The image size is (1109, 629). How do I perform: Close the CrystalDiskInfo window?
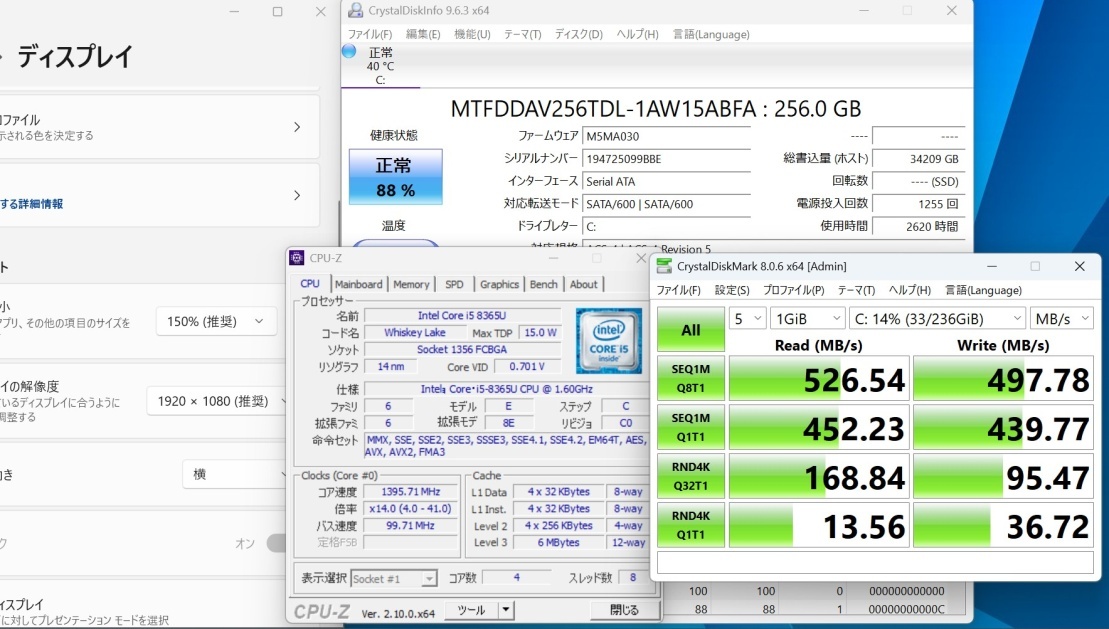(x=951, y=11)
